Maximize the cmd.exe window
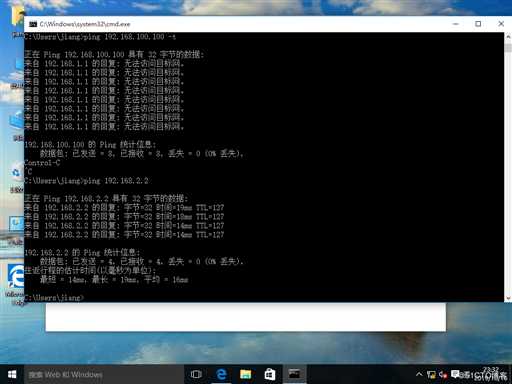The width and height of the screenshot is (512, 384). tap(478, 24)
